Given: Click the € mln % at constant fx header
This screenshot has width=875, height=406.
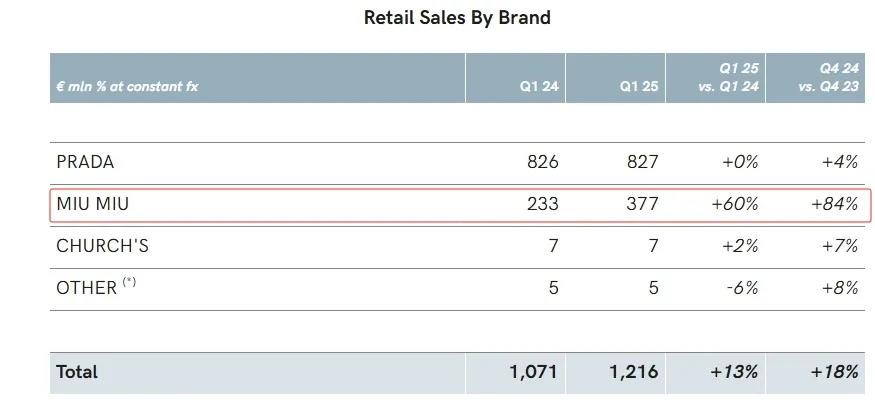Looking at the screenshot, I should pyautogui.click(x=127, y=87).
